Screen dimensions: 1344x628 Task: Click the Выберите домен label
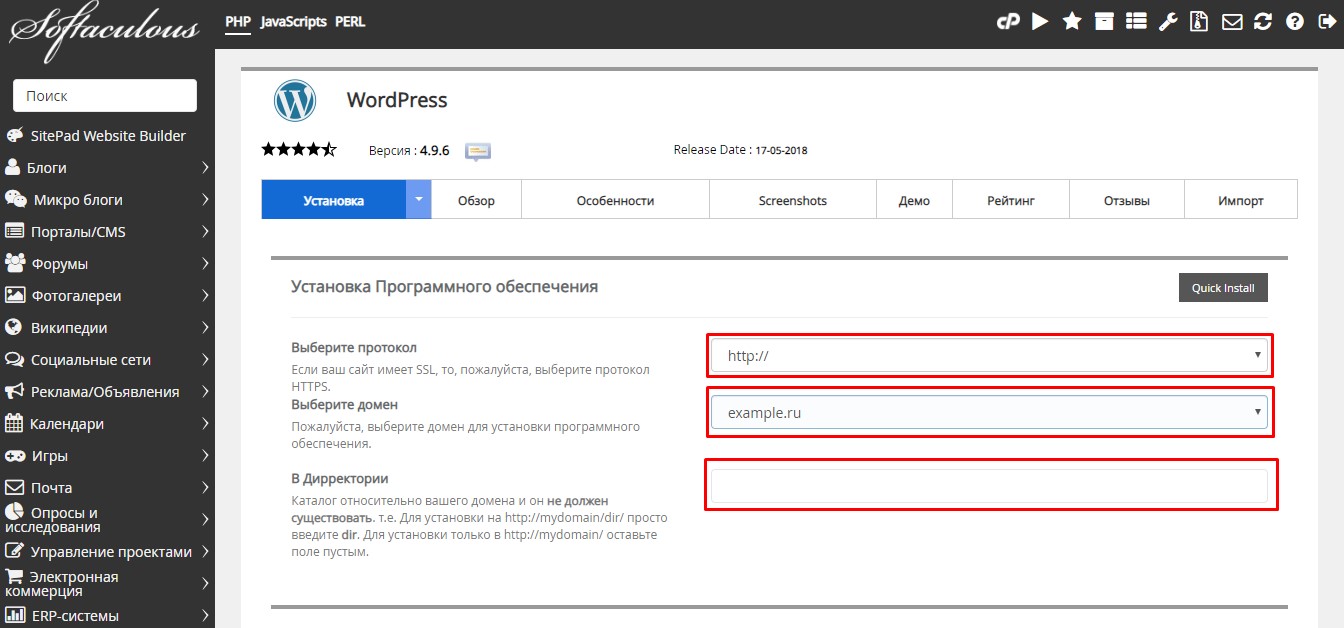pyautogui.click(x=345, y=405)
